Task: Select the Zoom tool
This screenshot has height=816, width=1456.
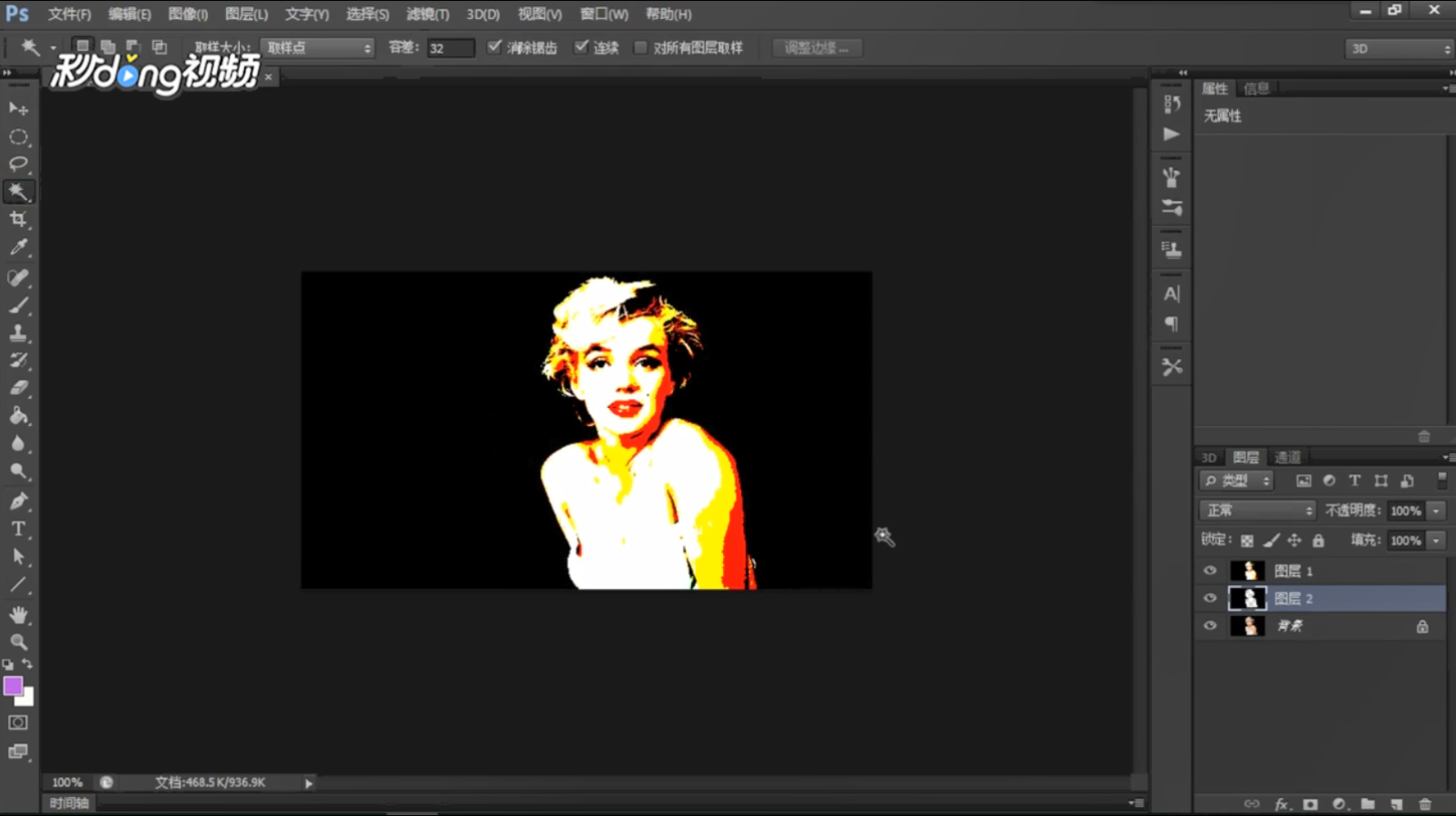Action: (x=18, y=642)
